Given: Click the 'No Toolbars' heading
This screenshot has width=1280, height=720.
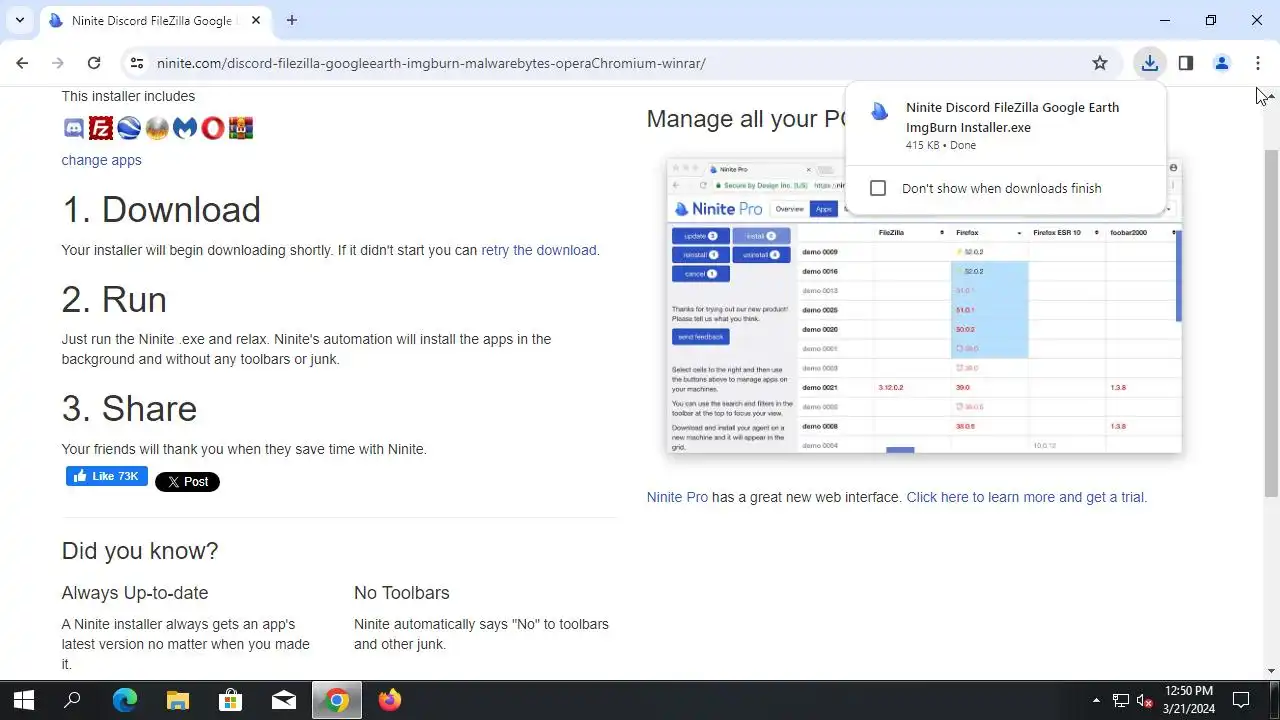Looking at the screenshot, I should 402,593.
